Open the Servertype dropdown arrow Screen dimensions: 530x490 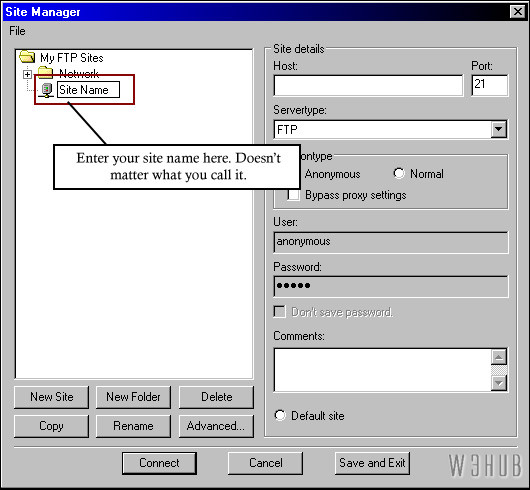pyautogui.click(x=499, y=129)
